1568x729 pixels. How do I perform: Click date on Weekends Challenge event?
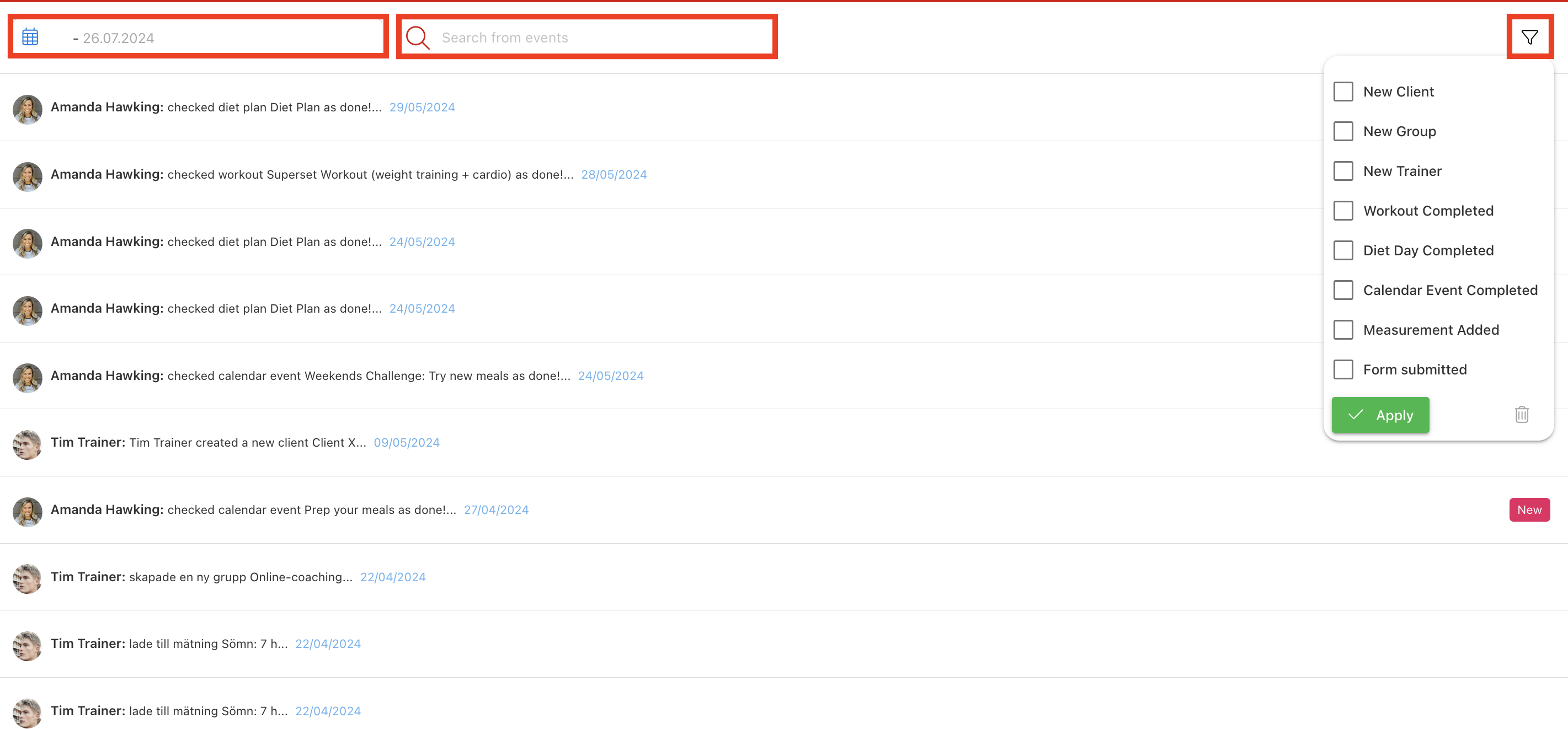[611, 376]
